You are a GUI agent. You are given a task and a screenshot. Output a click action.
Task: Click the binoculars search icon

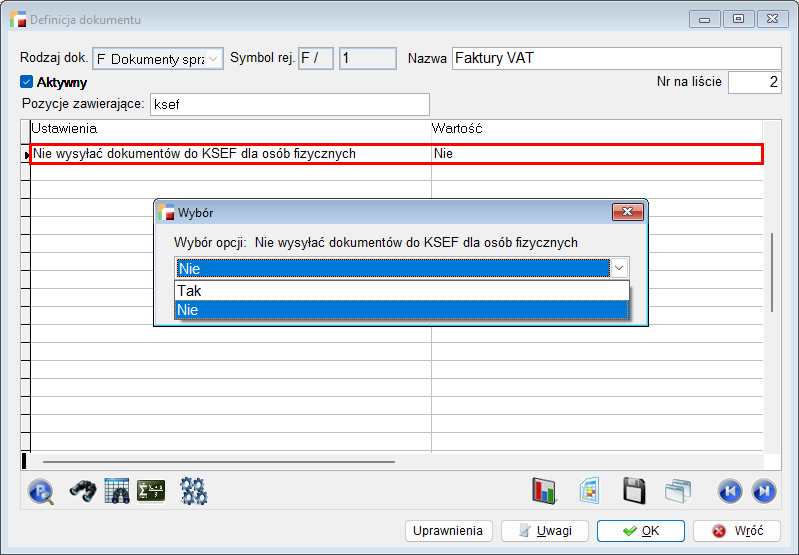[82, 491]
